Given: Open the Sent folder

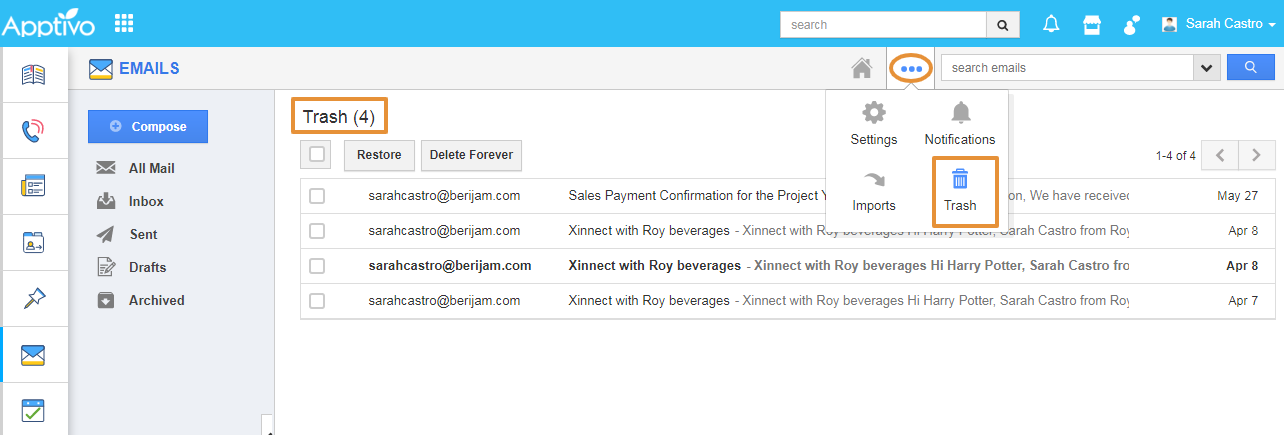Looking at the screenshot, I should pos(143,234).
